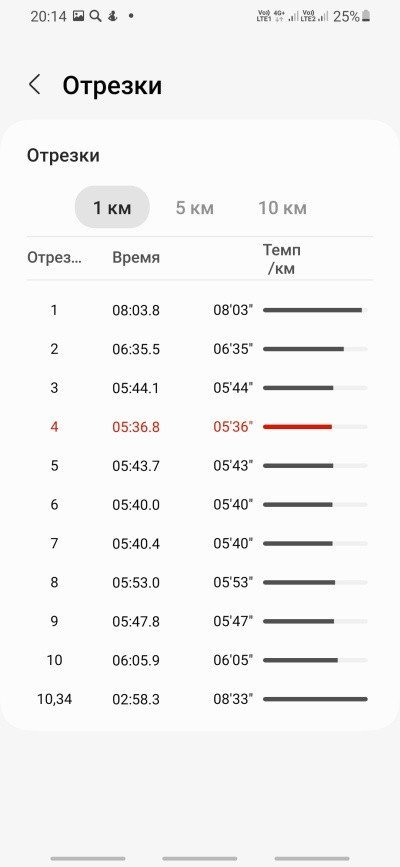Viewport: 400px width, 867px height.
Task: Tap the time 06:05.9 for segment 10
Action: point(136,660)
